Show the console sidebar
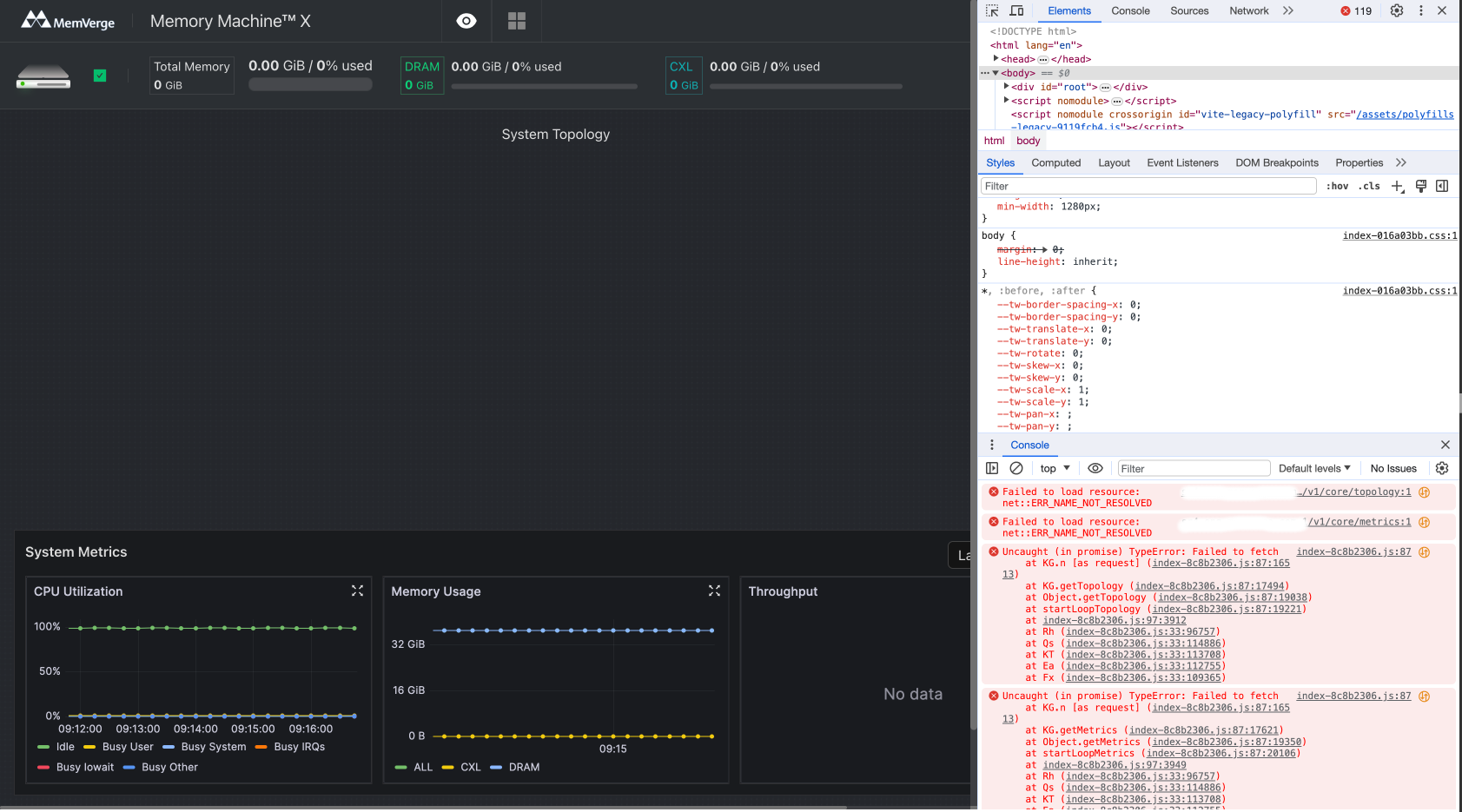Screen dimensions: 1462x812 click(x=992, y=468)
